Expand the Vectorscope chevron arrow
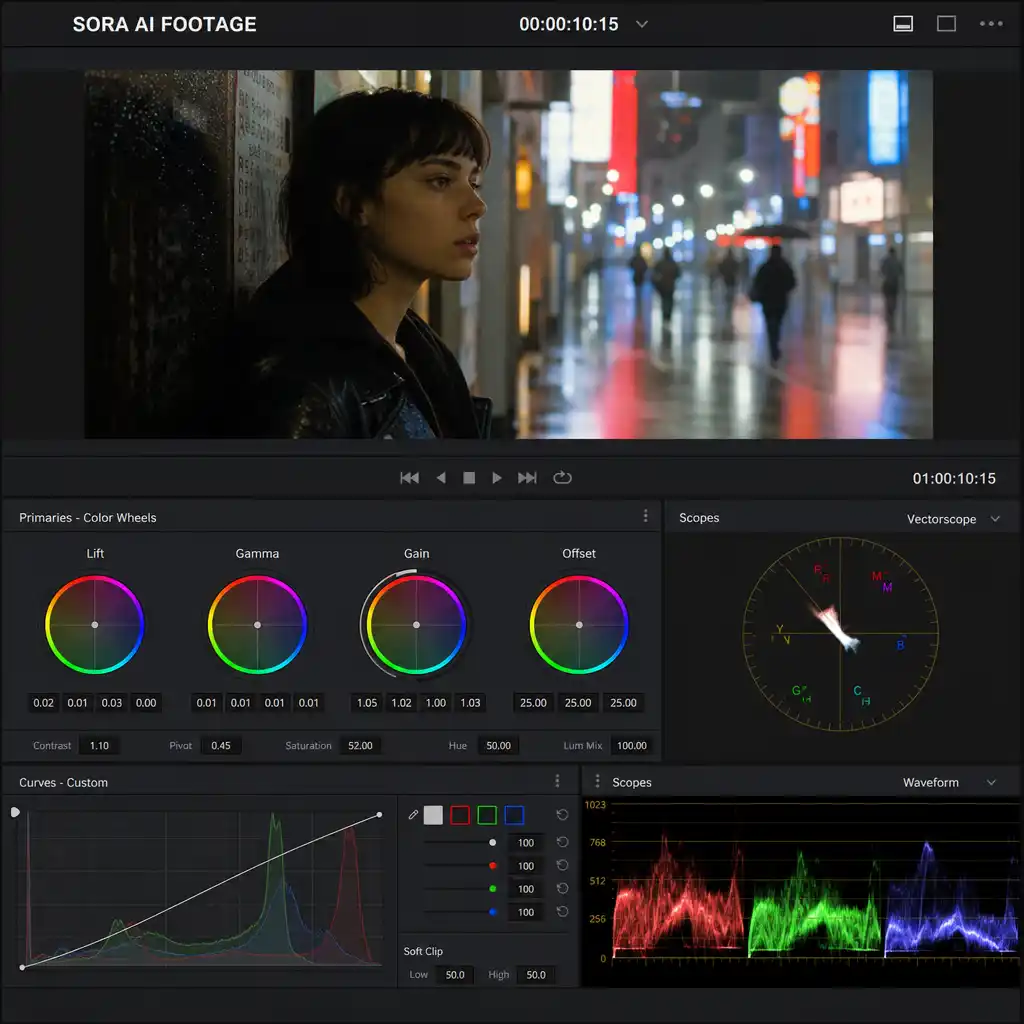This screenshot has width=1024, height=1024. tap(995, 519)
